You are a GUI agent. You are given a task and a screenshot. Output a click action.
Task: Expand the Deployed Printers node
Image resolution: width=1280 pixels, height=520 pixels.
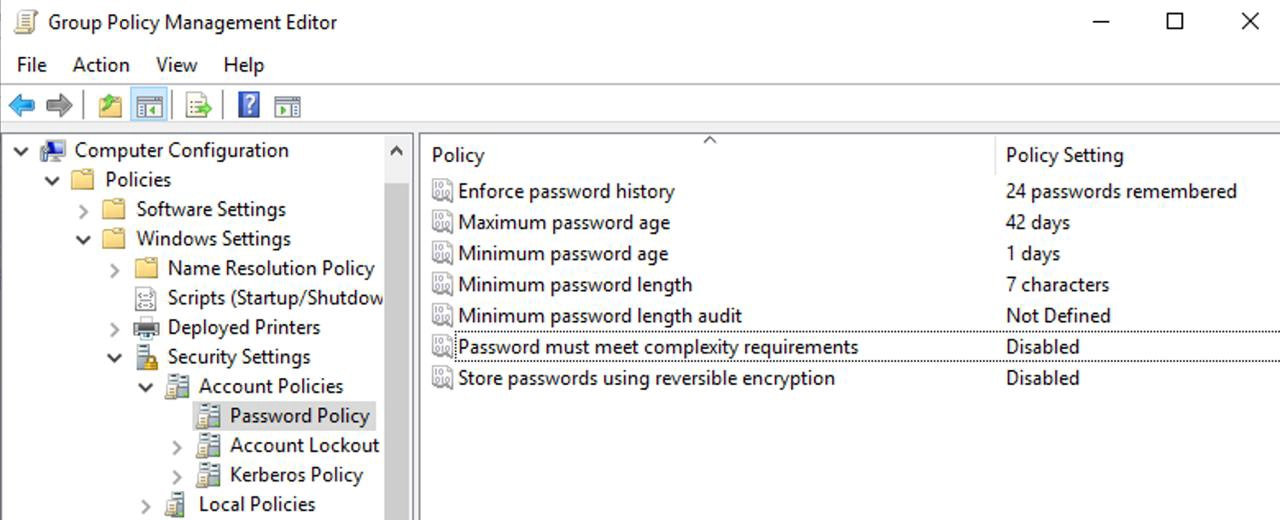tap(115, 328)
